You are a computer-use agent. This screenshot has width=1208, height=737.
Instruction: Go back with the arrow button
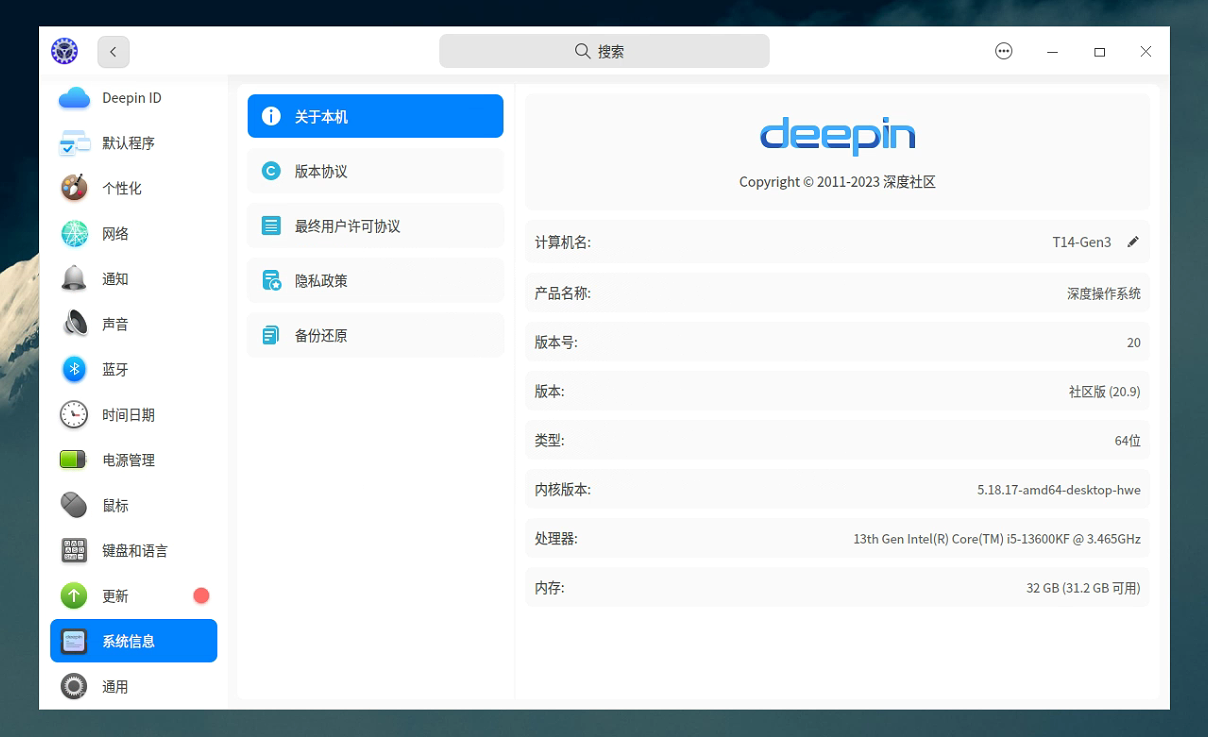[x=113, y=52]
